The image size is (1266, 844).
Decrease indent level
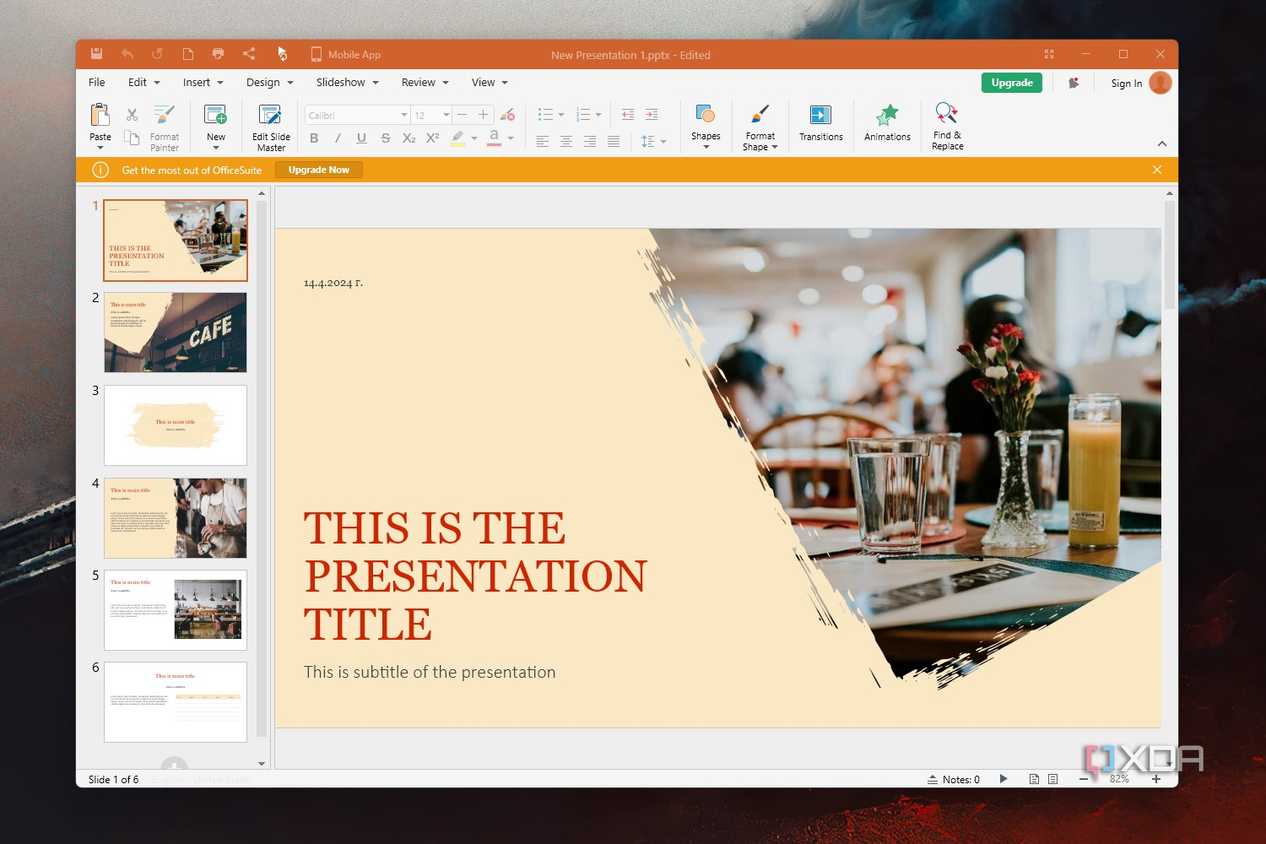click(x=628, y=115)
